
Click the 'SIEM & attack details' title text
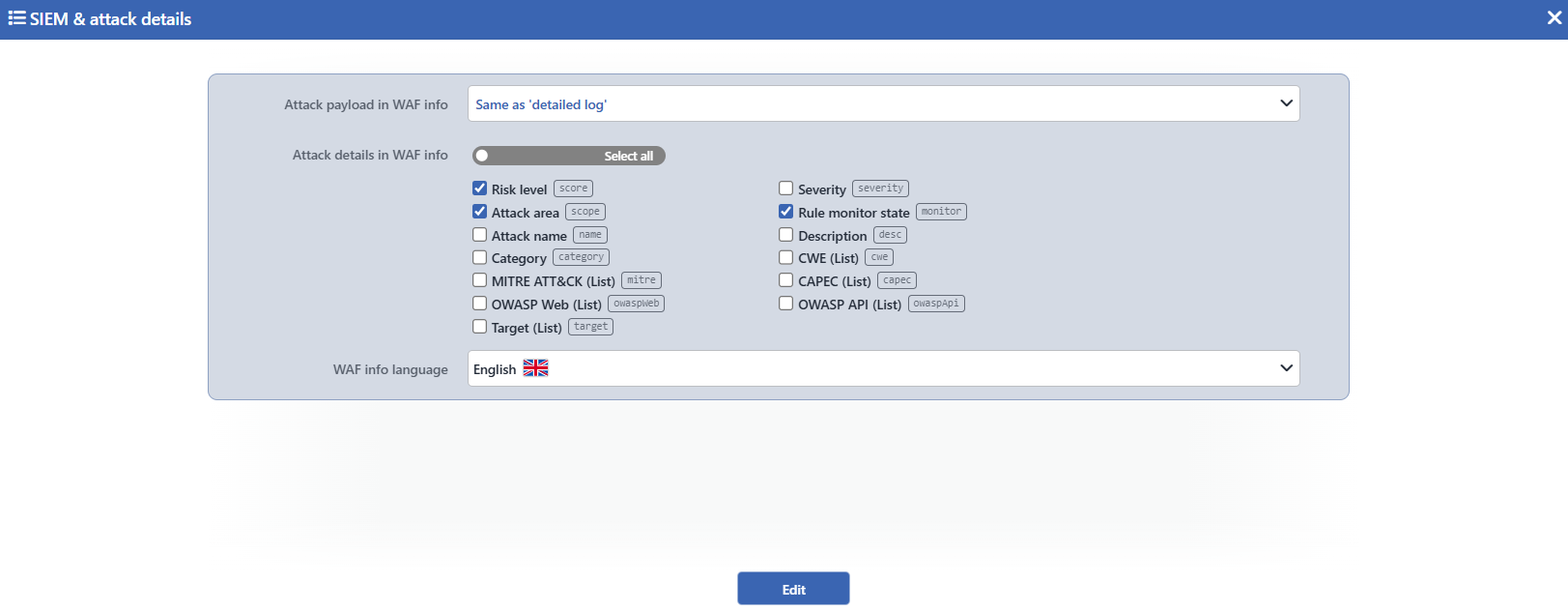tap(110, 18)
